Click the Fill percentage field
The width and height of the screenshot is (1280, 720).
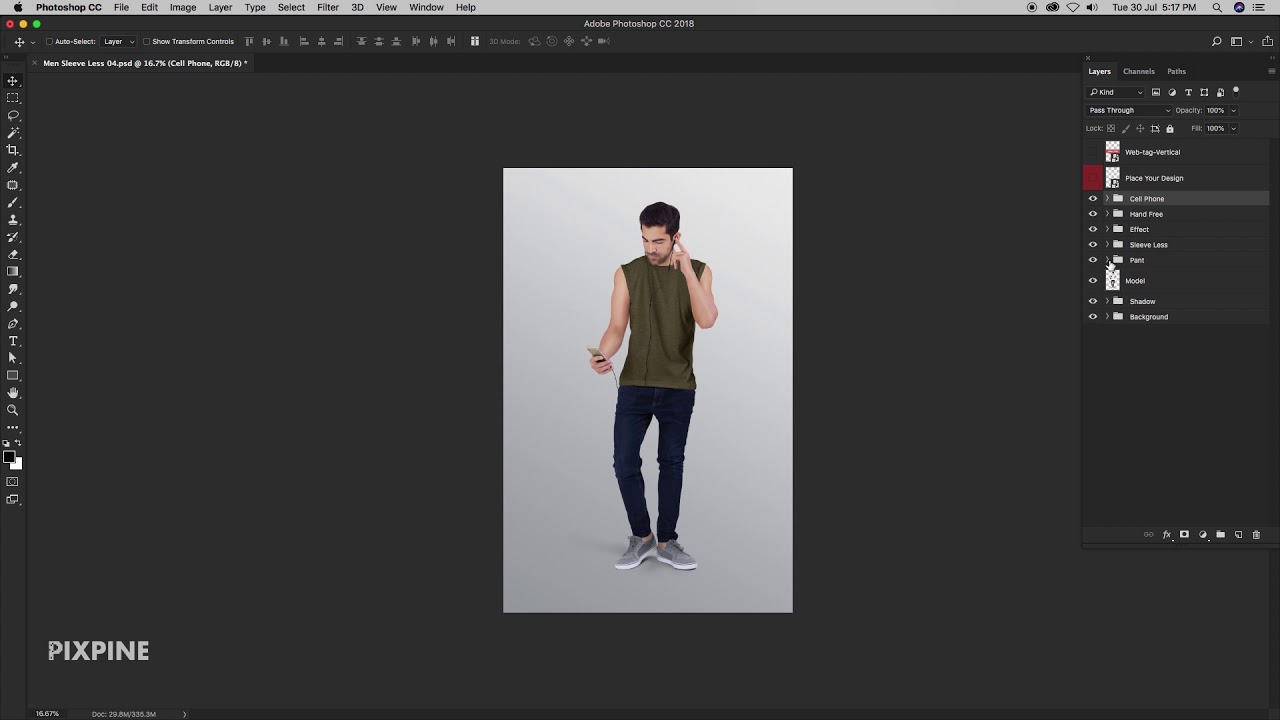click(x=1215, y=128)
